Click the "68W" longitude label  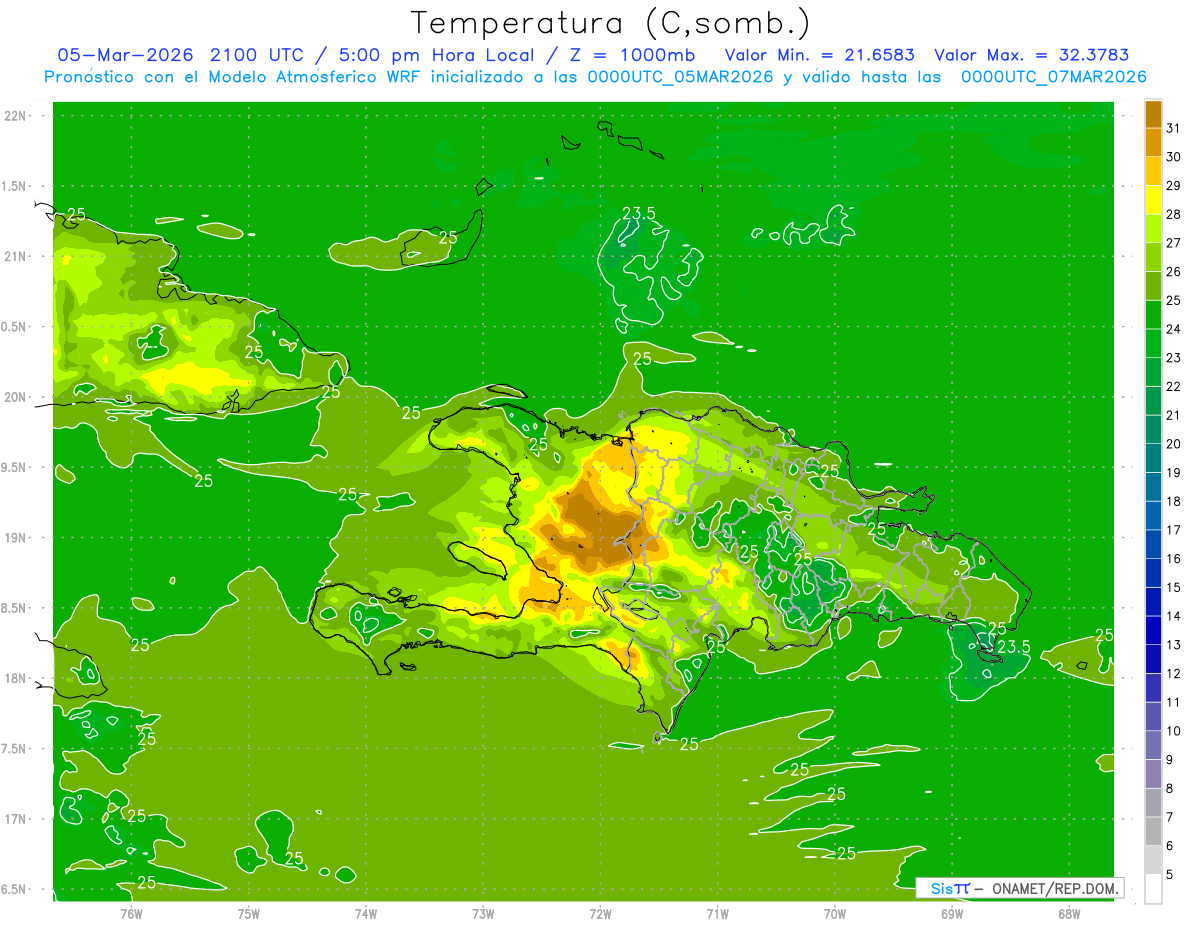(x=1069, y=913)
